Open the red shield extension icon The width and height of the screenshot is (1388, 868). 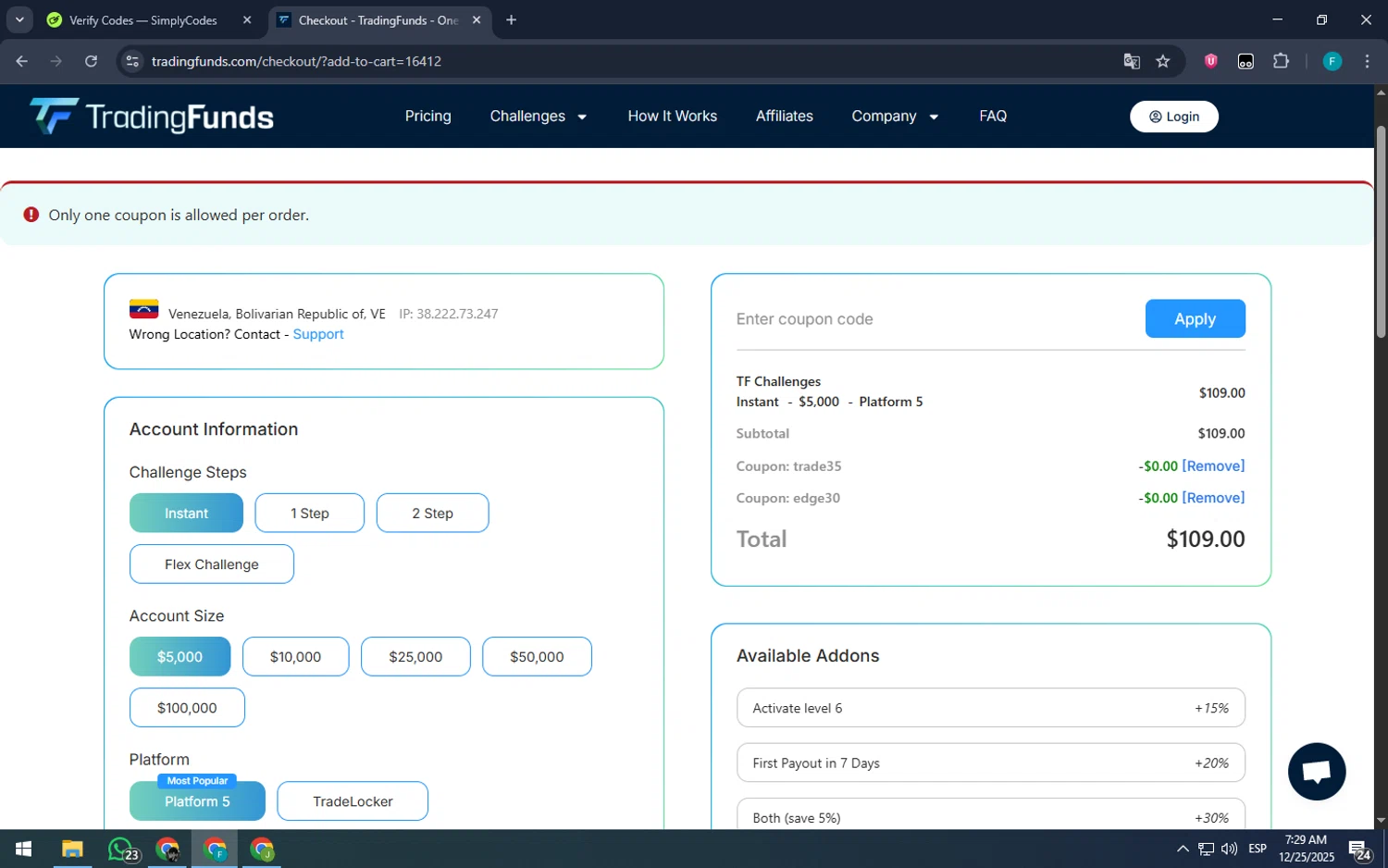(x=1210, y=61)
